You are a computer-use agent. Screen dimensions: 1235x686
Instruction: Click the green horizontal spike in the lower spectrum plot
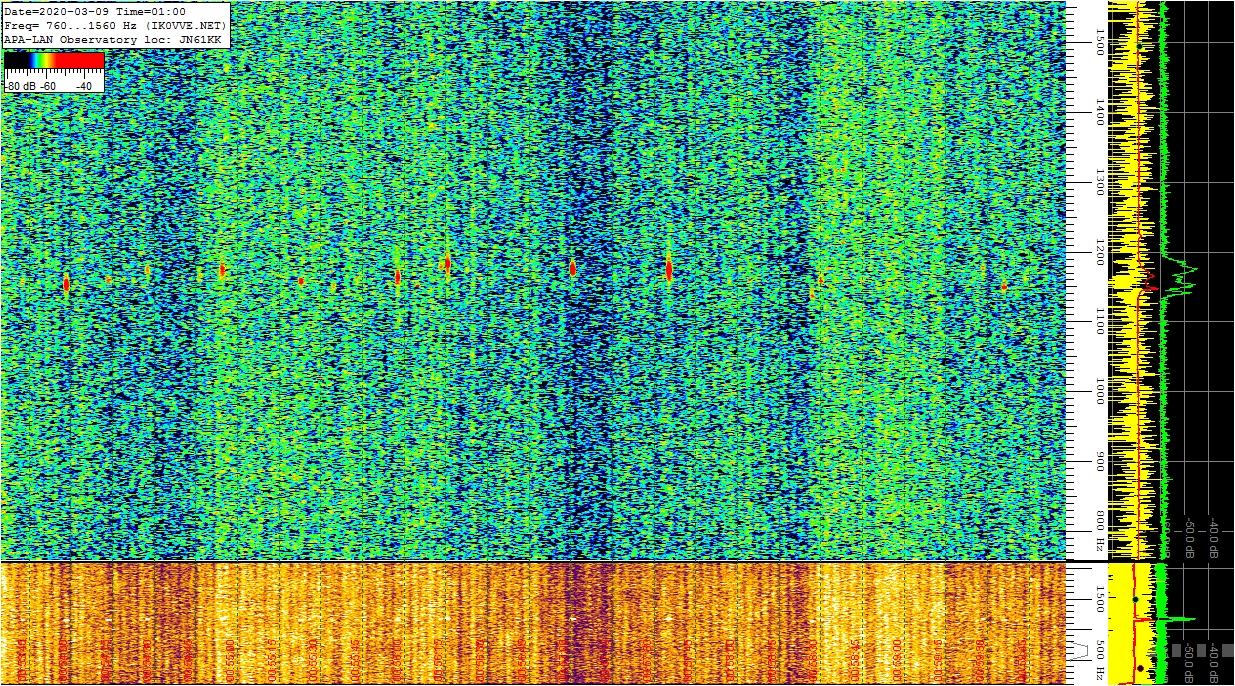point(1179,620)
